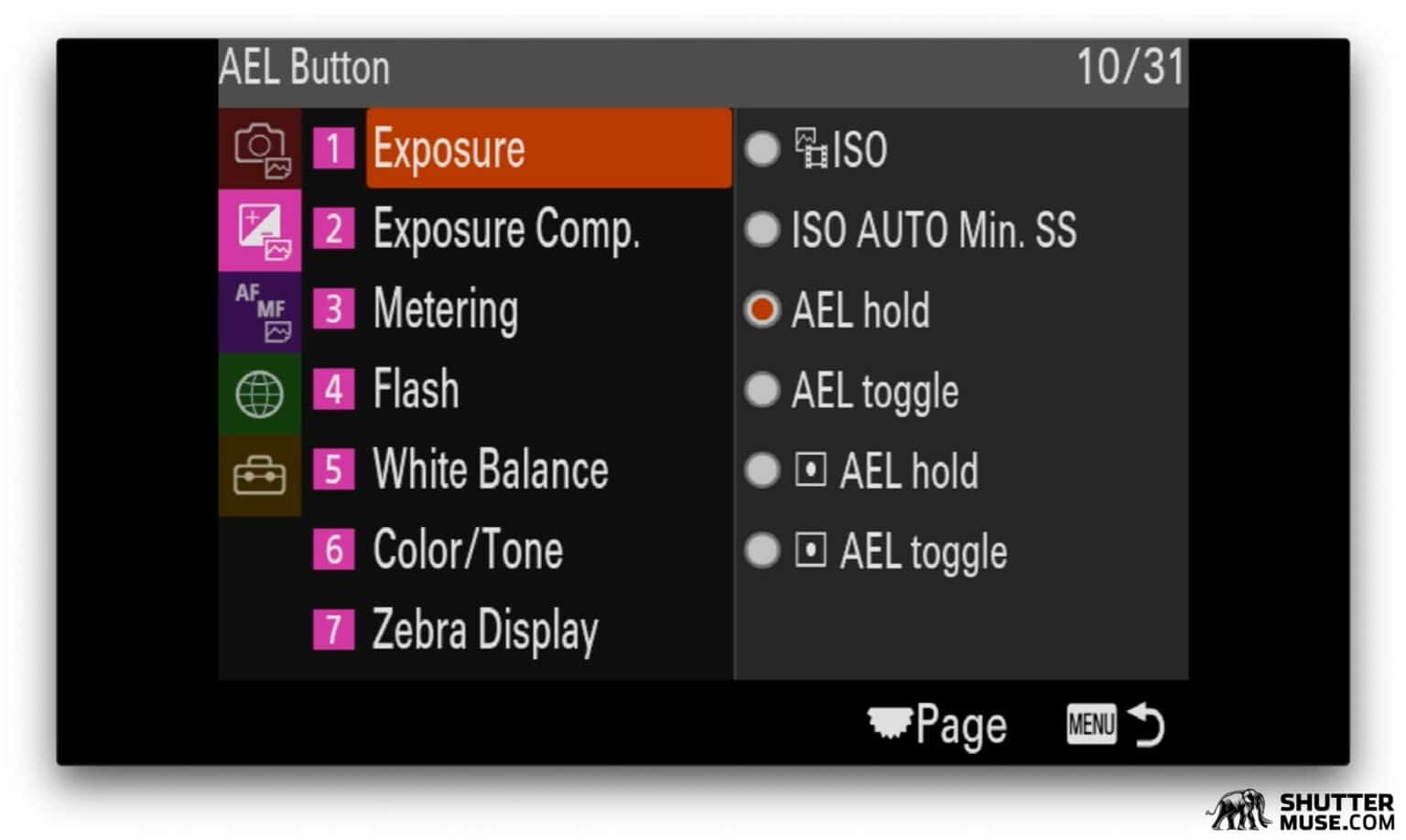The width and height of the screenshot is (1406, 840).
Task: Open the White Balance submenu
Action: (x=491, y=469)
